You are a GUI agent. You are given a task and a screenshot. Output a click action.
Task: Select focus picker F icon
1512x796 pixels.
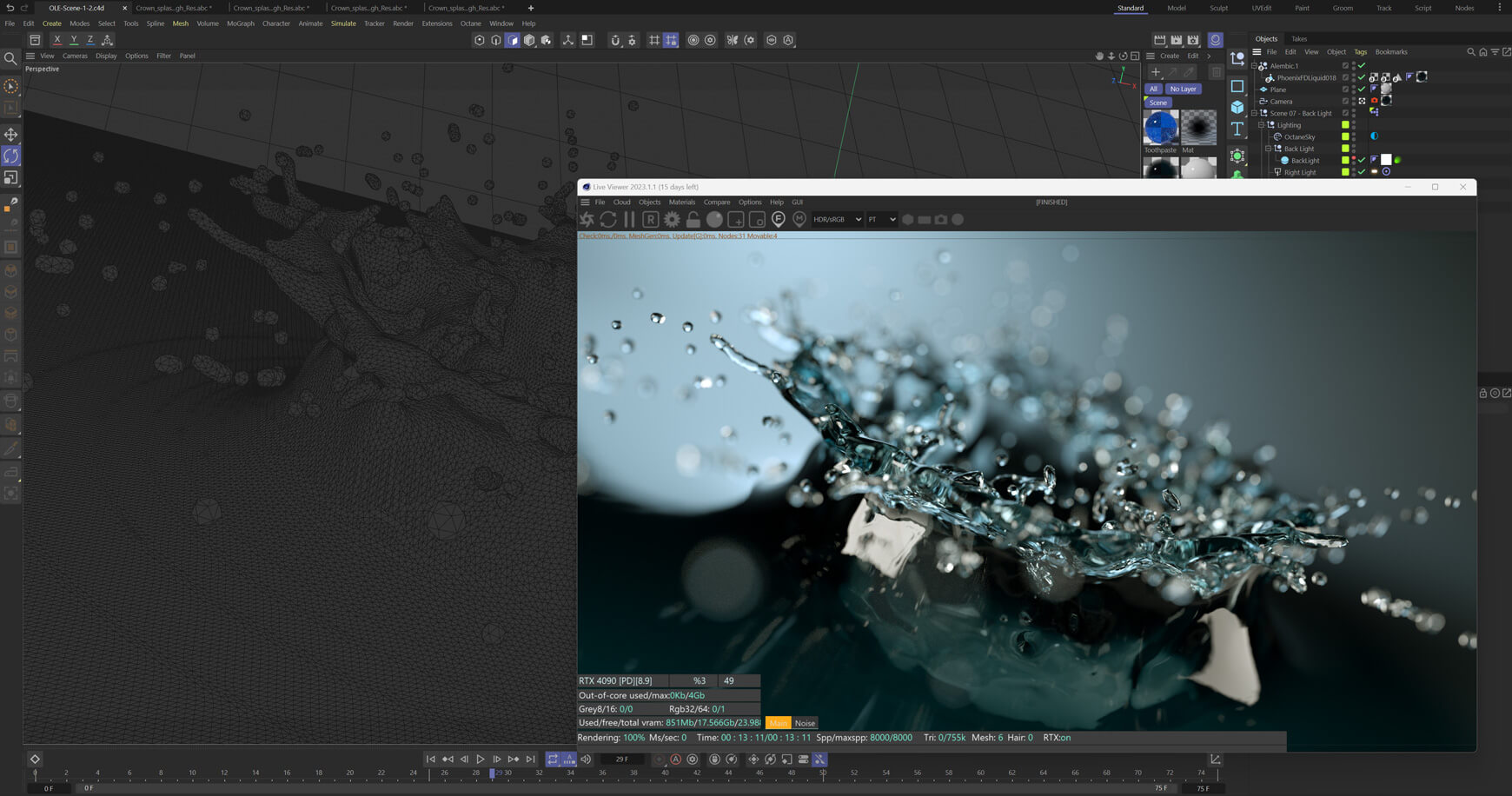779,219
